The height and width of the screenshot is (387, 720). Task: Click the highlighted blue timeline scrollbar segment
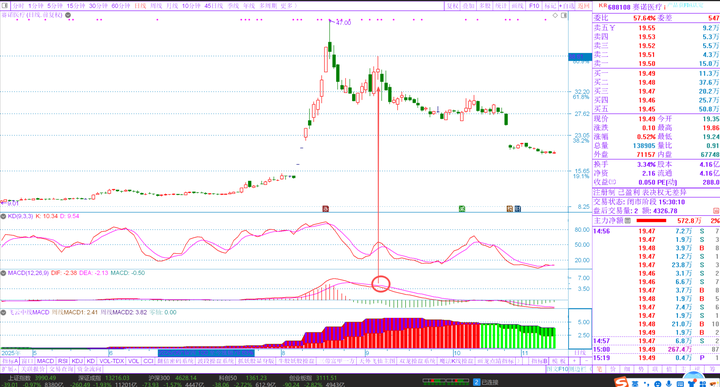point(206,353)
